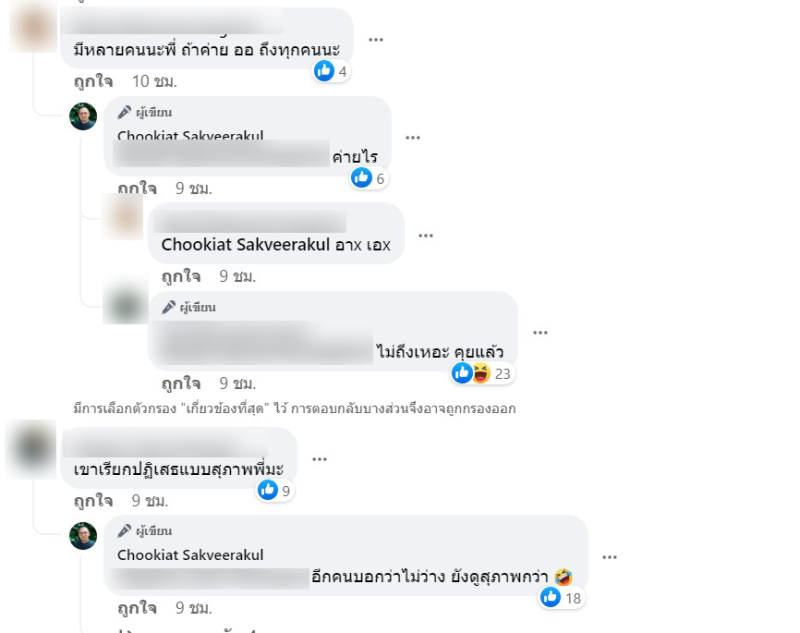
Task: View the 9 likes on 'ปฏิเสธแบบสุภาพ' comment
Action: [274, 490]
